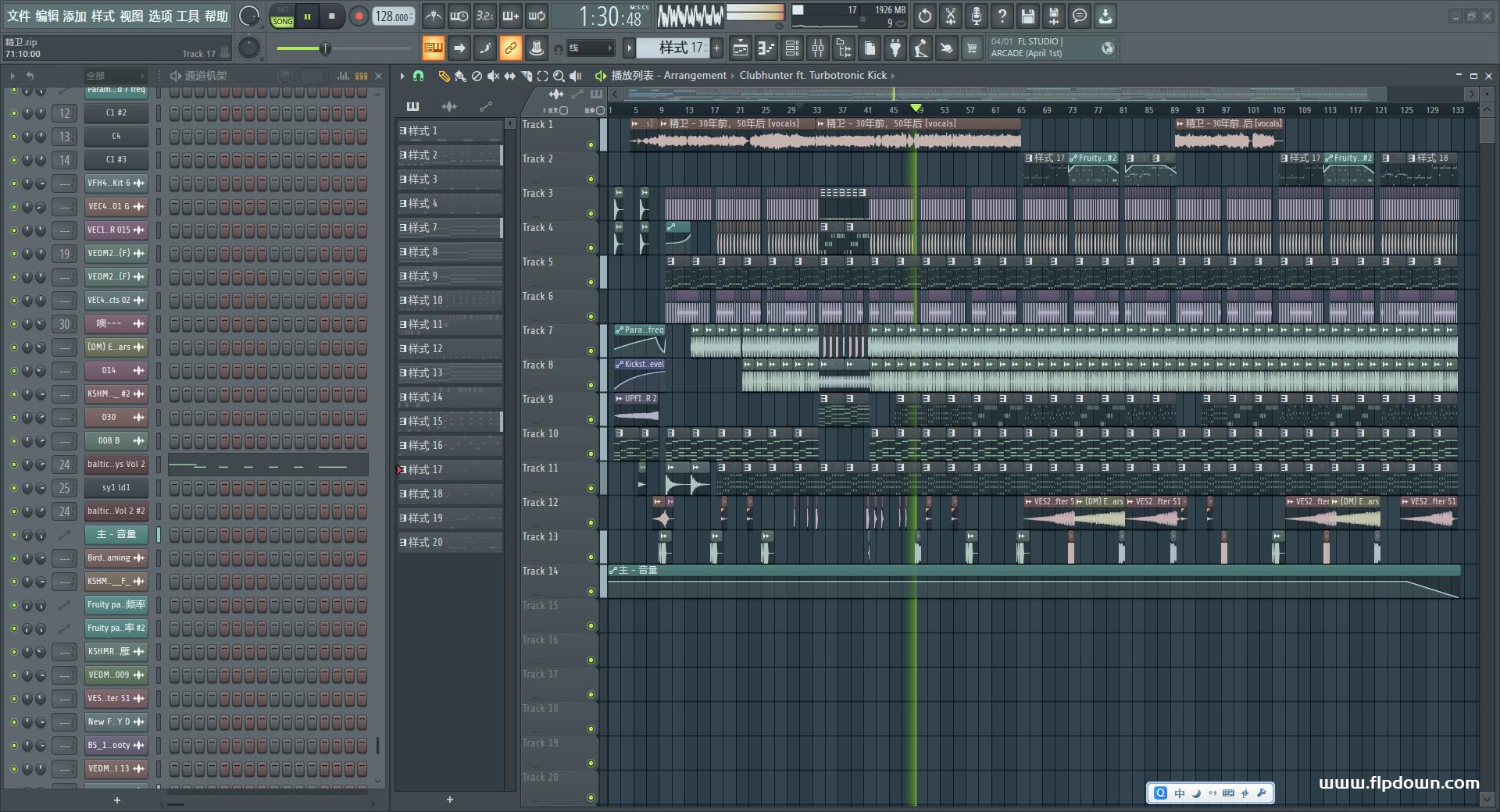The height and width of the screenshot is (812, 1500).
Task: Expand the arrow after Clubhunter ft. Turbotronic Kick
Action: click(893, 76)
